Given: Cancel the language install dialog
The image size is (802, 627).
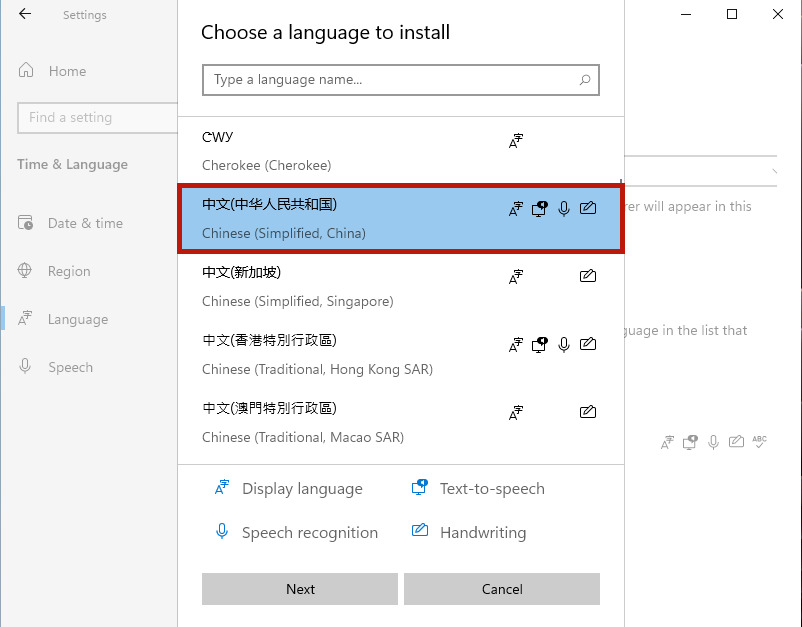Looking at the screenshot, I should pyautogui.click(x=501, y=589).
